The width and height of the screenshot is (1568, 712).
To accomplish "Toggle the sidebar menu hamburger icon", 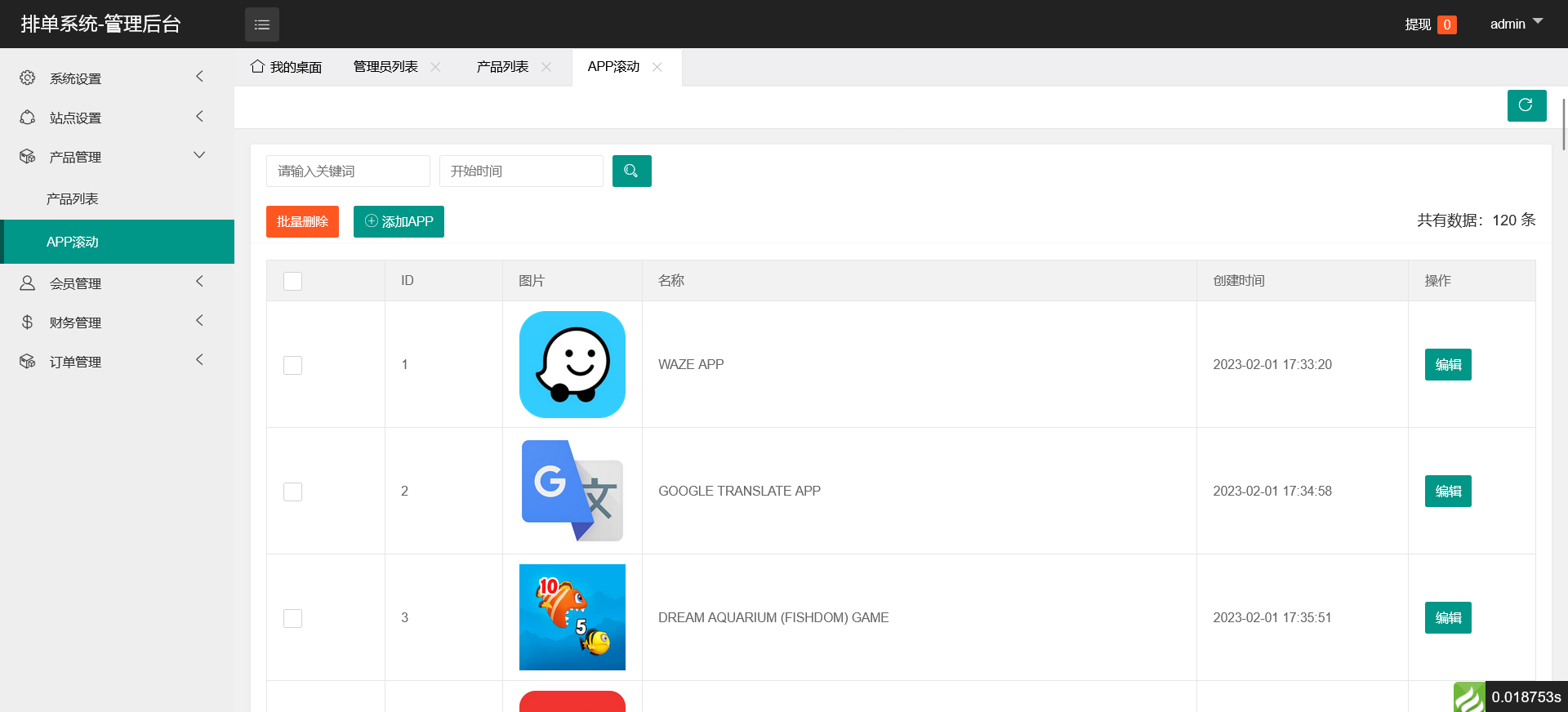I will coord(261,24).
